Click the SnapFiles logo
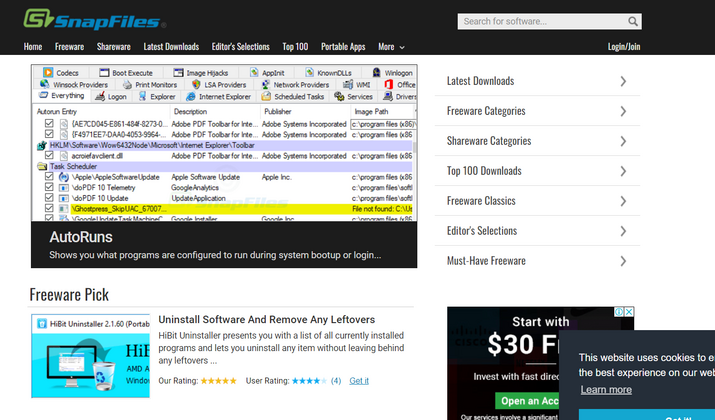 click(95, 19)
